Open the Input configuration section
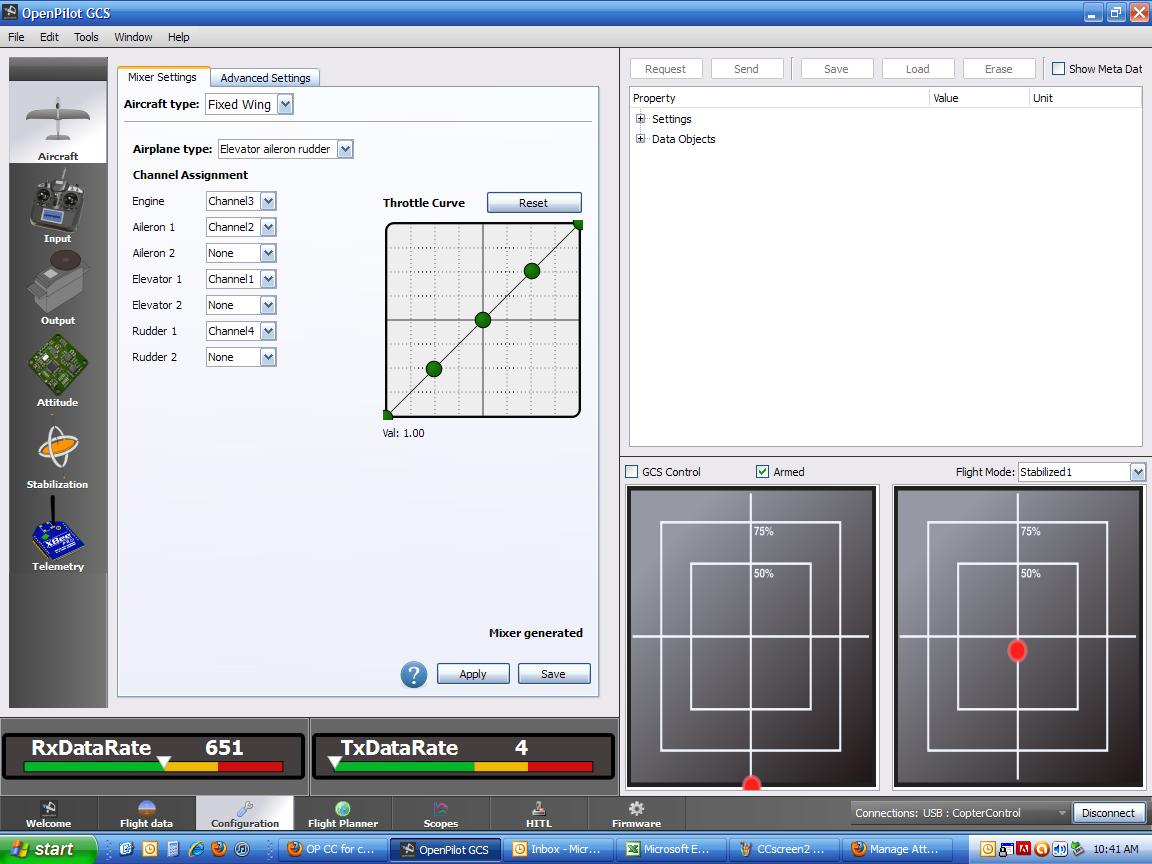This screenshot has width=1152, height=864. (x=57, y=206)
